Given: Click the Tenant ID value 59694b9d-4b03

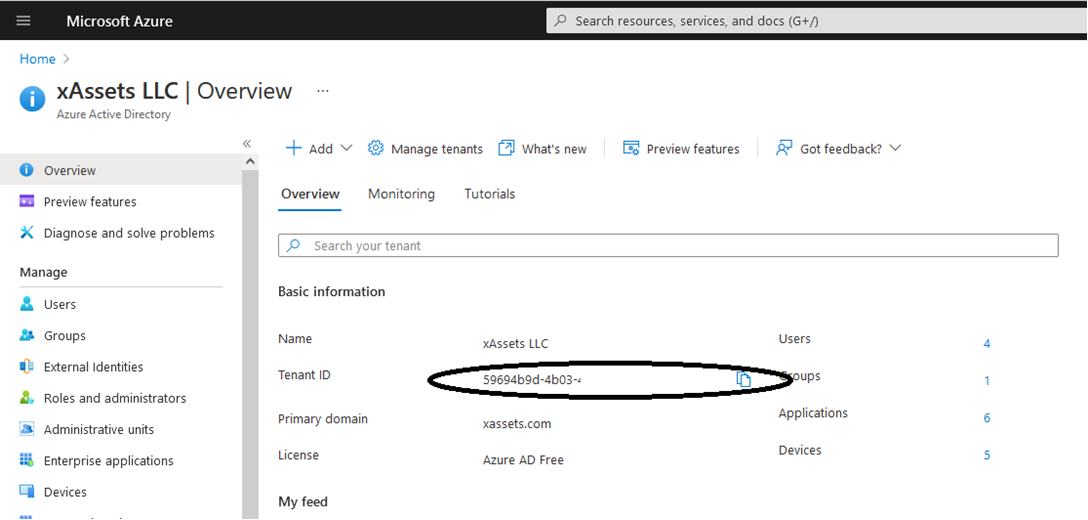Looking at the screenshot, I should click(532, 380).
